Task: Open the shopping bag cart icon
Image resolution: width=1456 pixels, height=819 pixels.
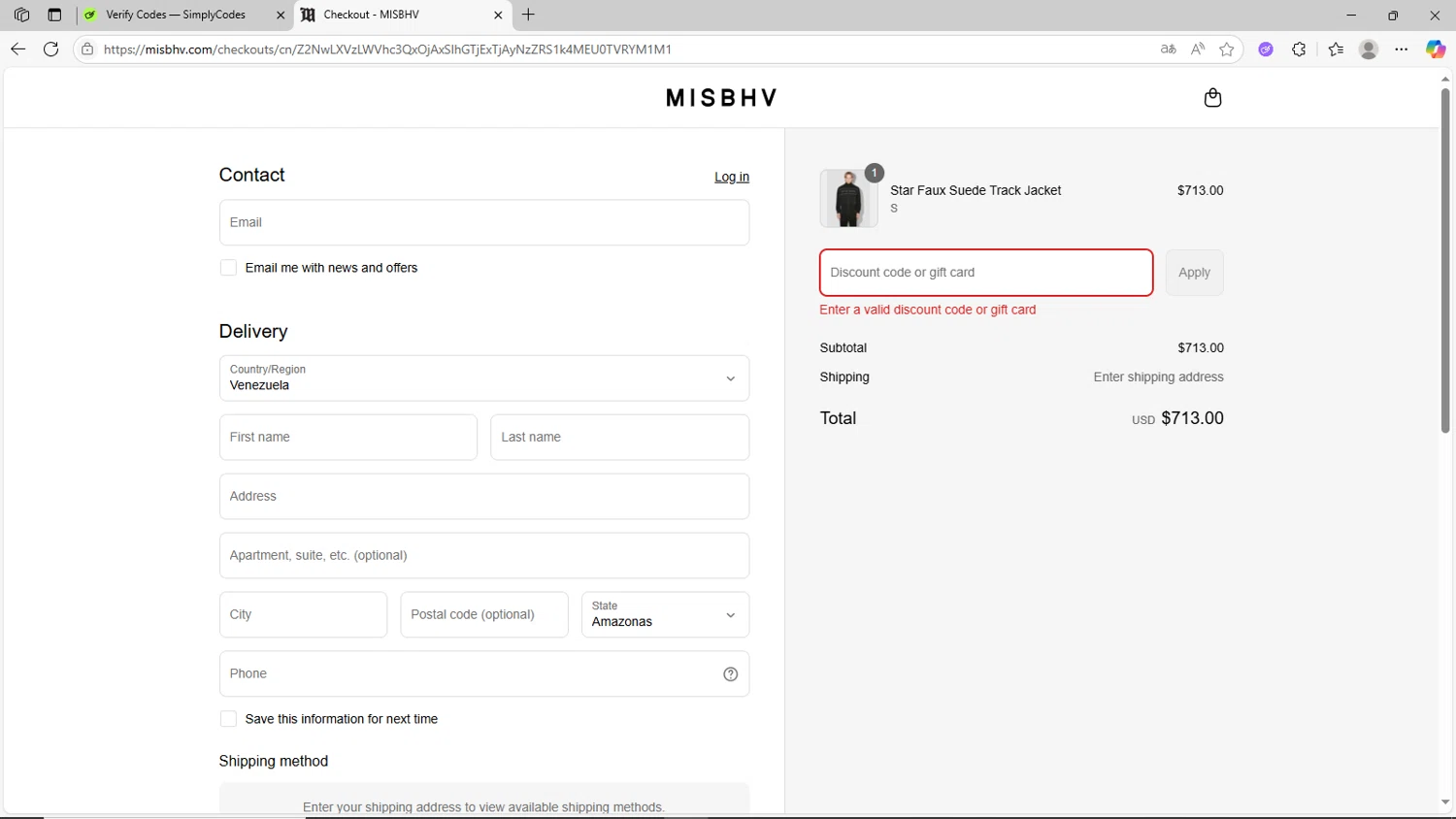Action: [x=1212, y=98]
